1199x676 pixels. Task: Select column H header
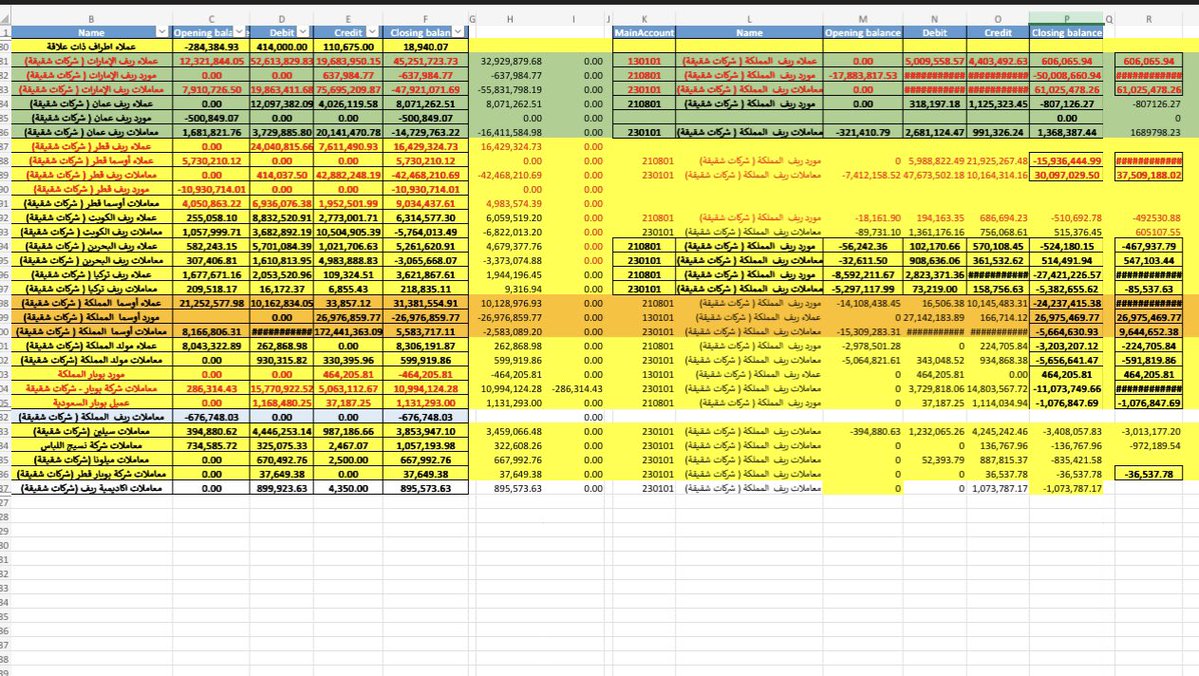tap(510, 19)
